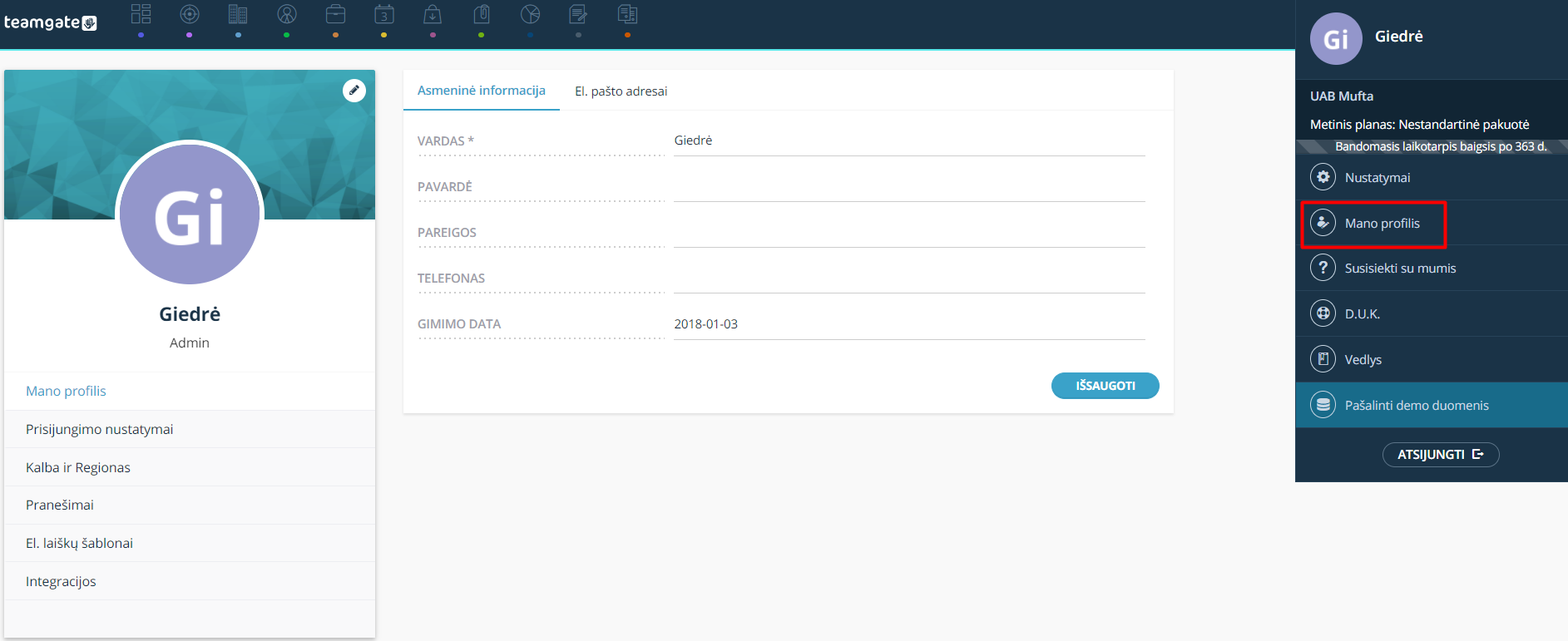Open the note with pencil icon
Screen dimensions: 1568x641
click(x=578, y=14)
